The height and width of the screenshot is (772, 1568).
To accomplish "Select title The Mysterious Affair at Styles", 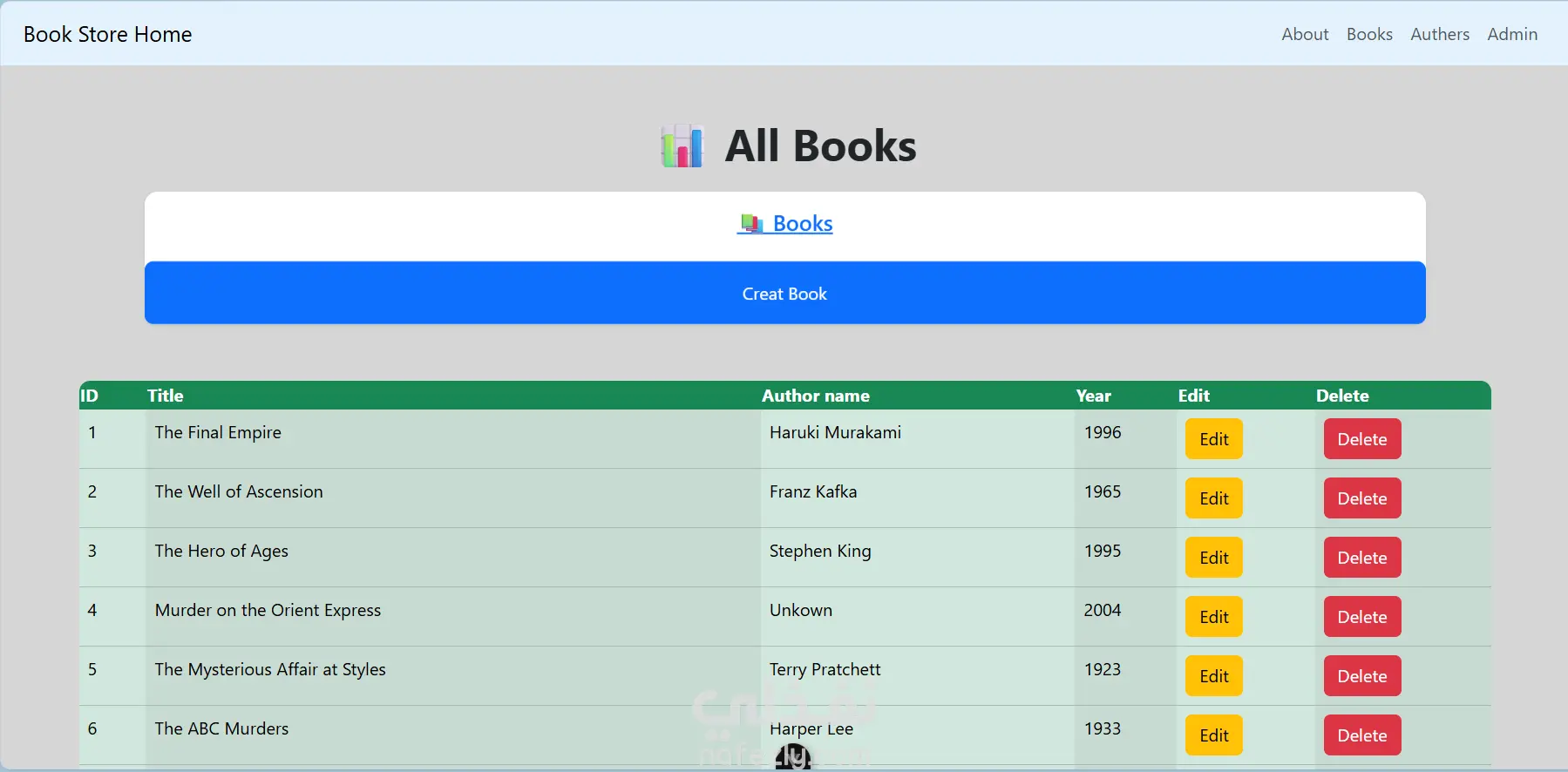I will (270, 669).
